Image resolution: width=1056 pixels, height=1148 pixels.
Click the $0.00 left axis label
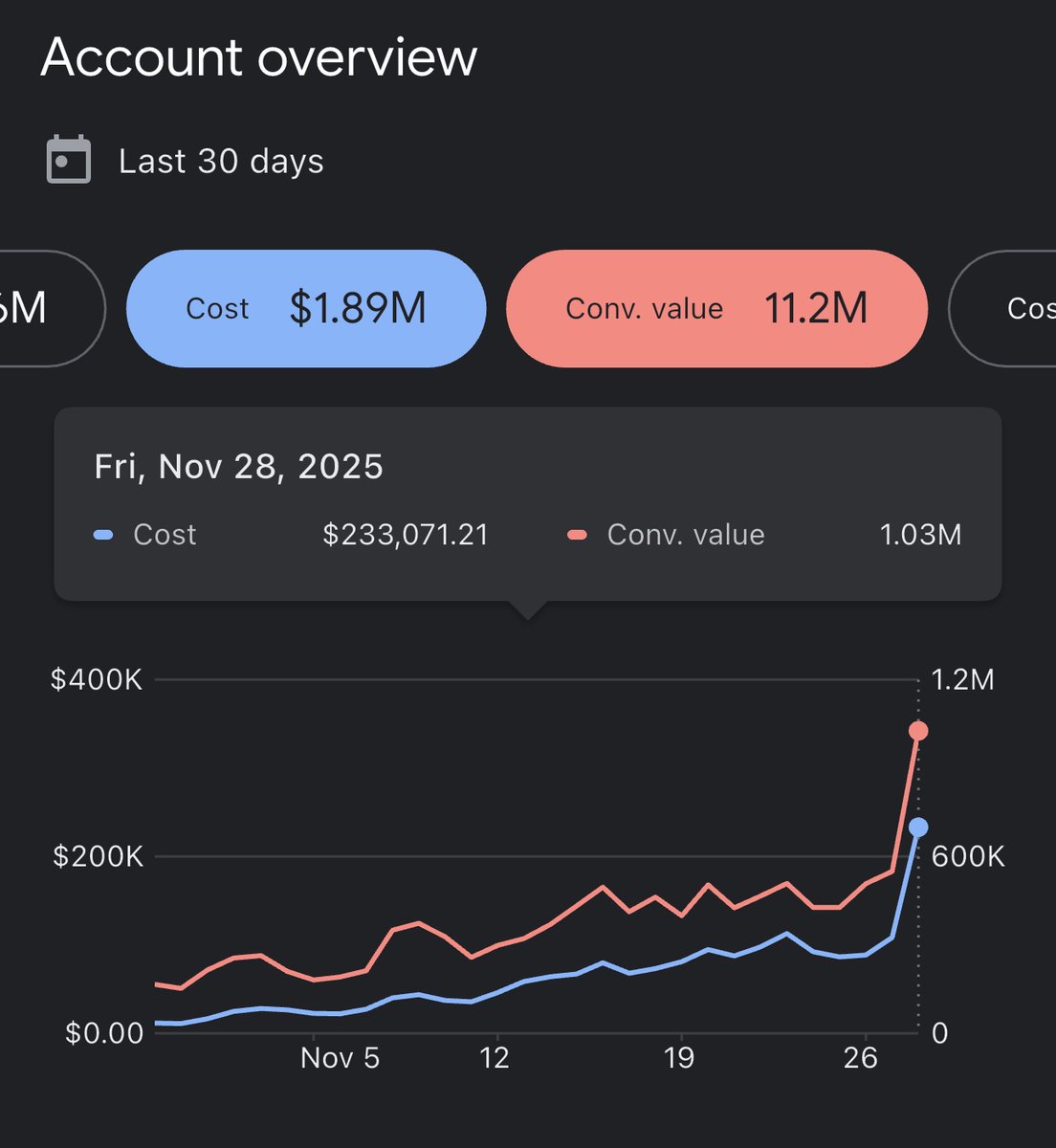point(104,1033)
